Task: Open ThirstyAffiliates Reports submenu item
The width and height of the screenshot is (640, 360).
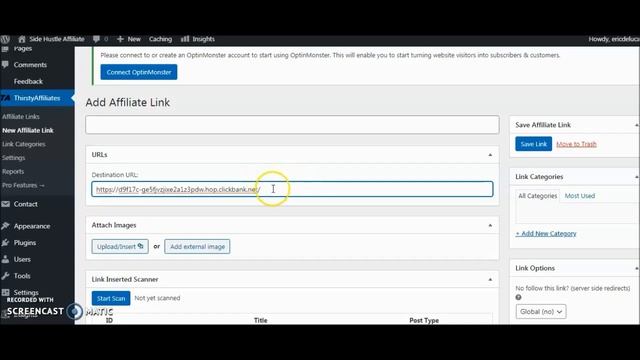Action: pos(13,171)
